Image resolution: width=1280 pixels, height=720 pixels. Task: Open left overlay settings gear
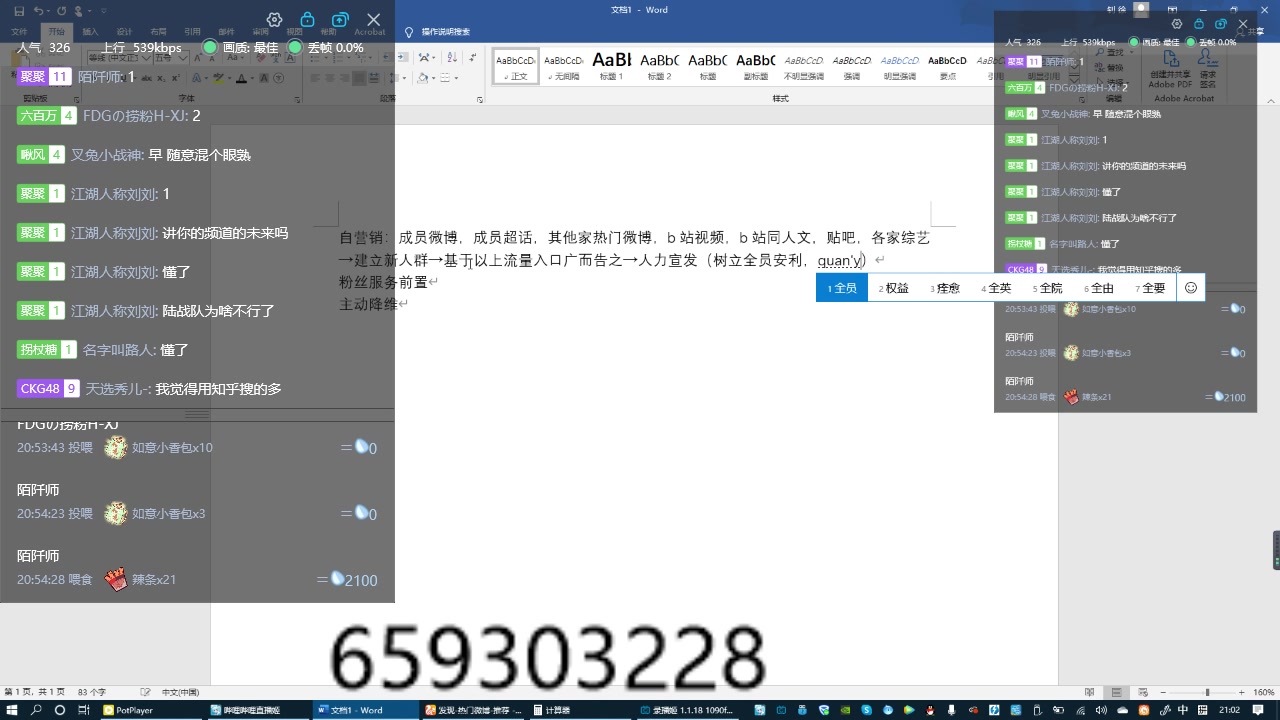pyautogui.click(x=275, y=20)
